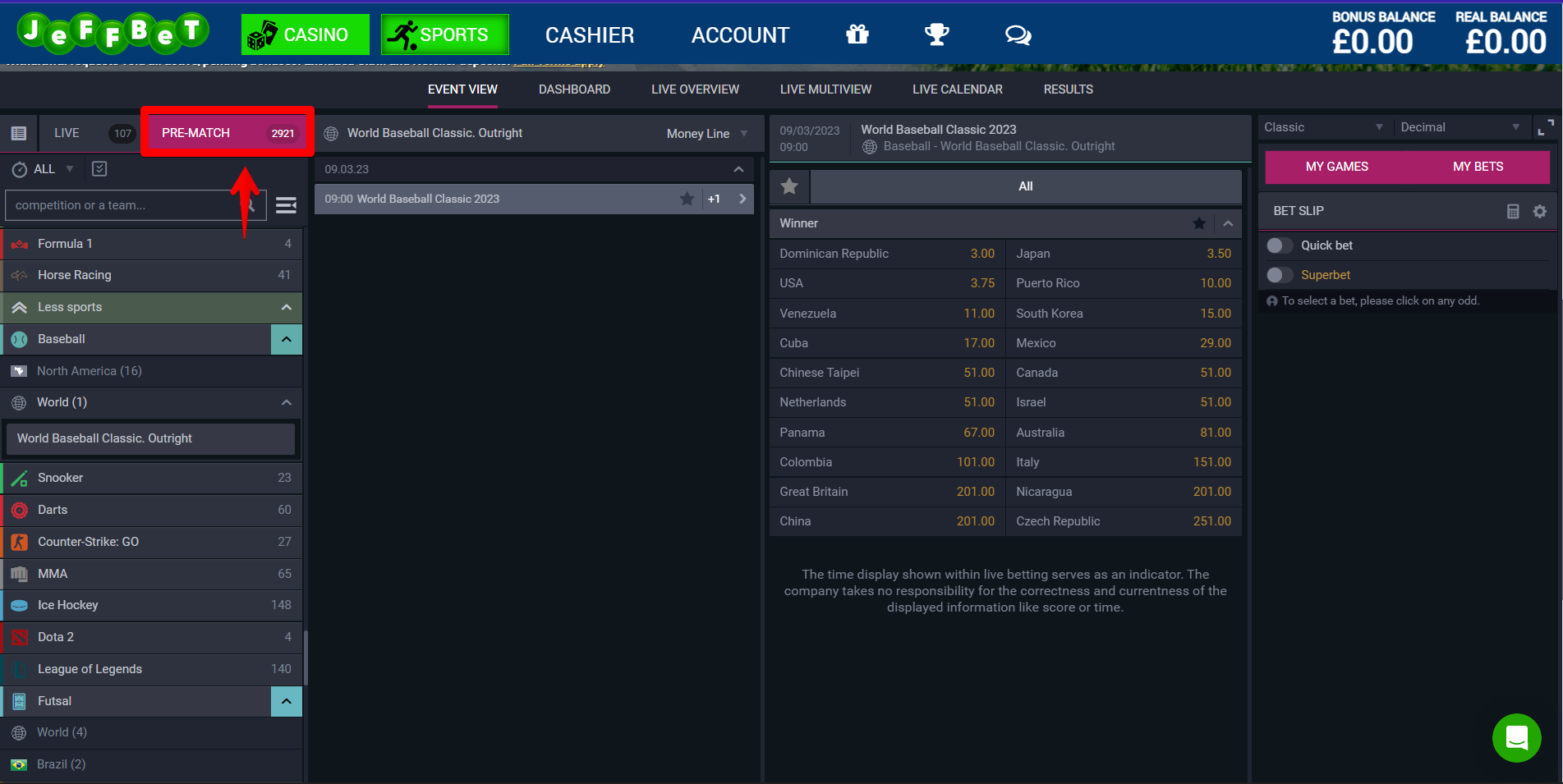Click the sports list view icon beside LIVE
The width and height of the screenshot is (1563, 784).
coord(19,133)
